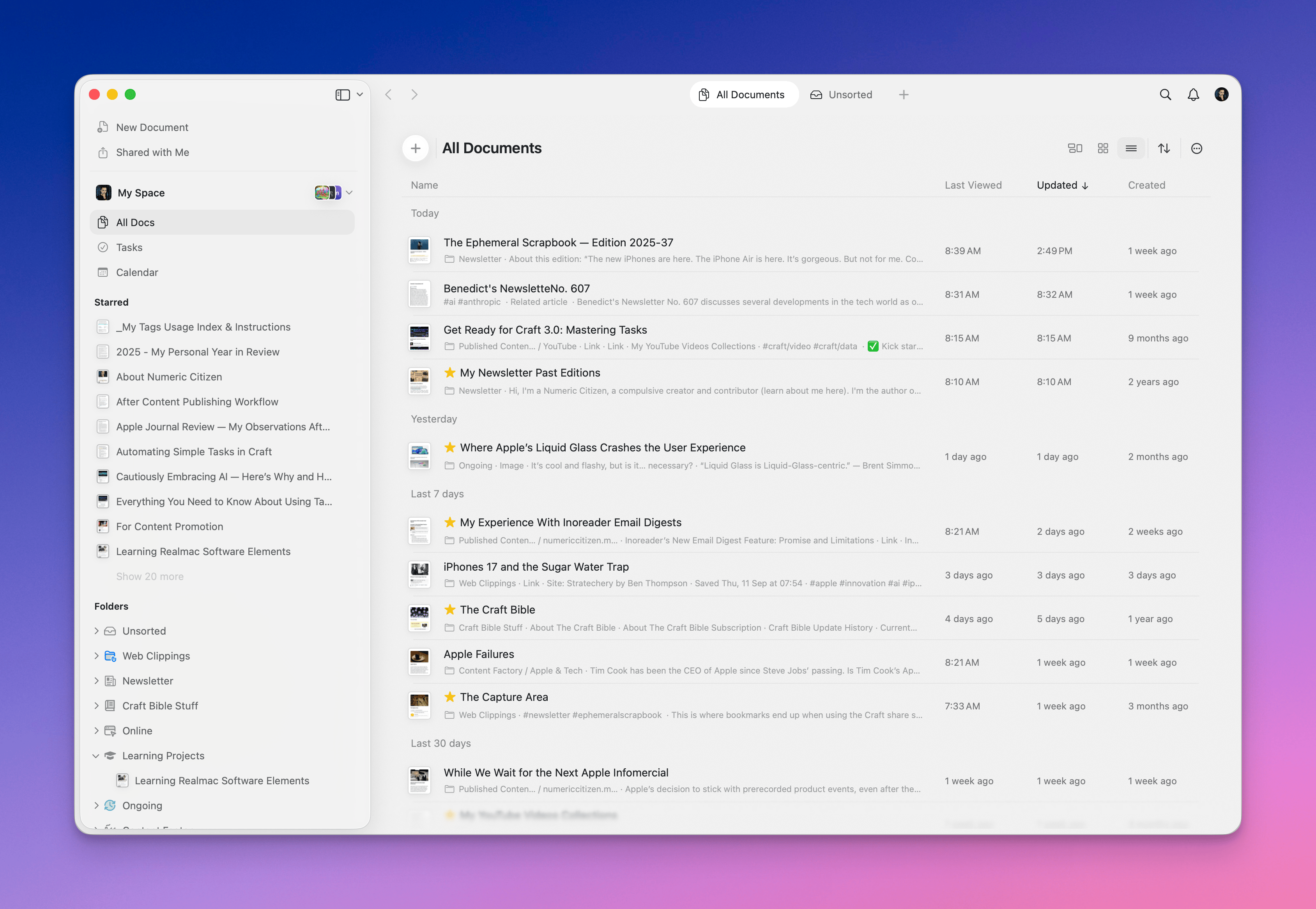Toggle the sidebar visibility icon
This screenshot has height=909, width=1316.
click(342, 95)
